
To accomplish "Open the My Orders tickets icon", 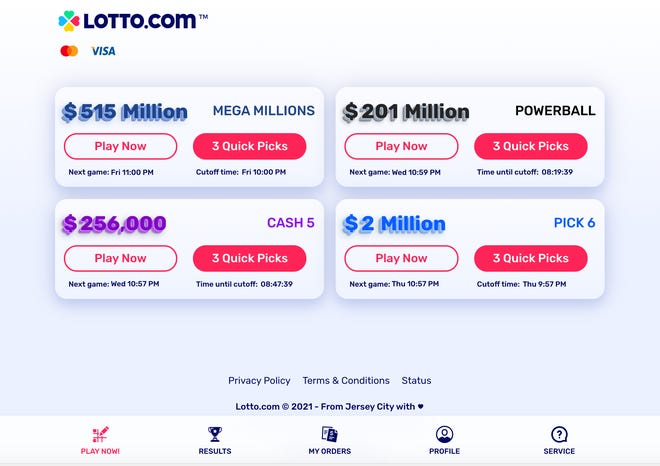I will click(329, 434).
